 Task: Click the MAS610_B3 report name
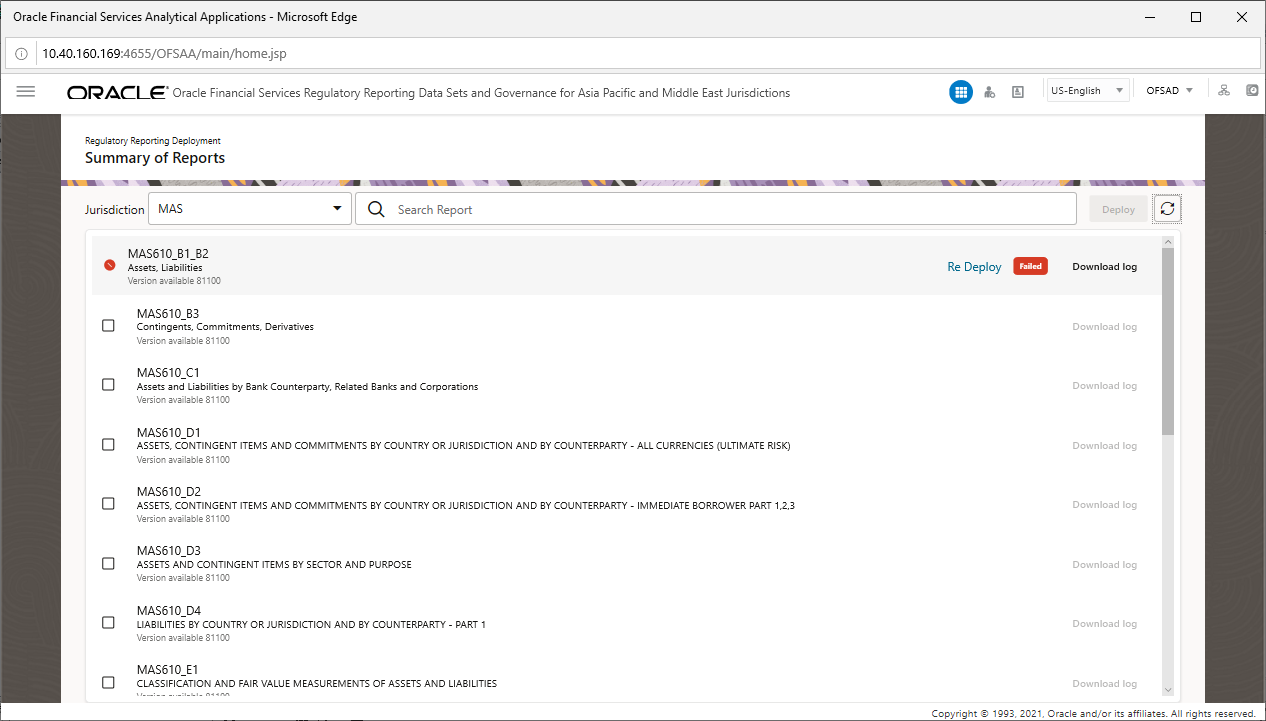point(168,314)
